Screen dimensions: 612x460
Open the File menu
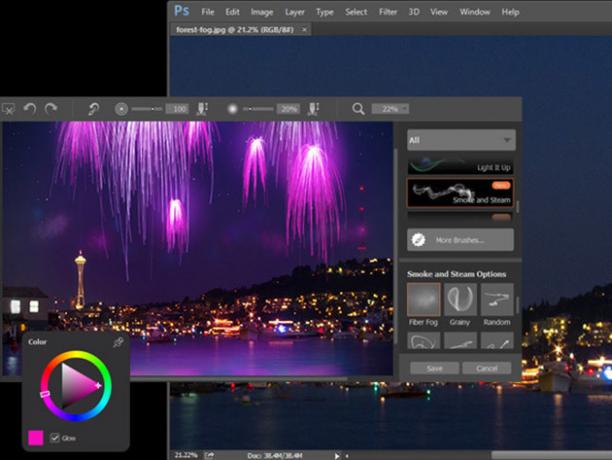click(208, 12)
